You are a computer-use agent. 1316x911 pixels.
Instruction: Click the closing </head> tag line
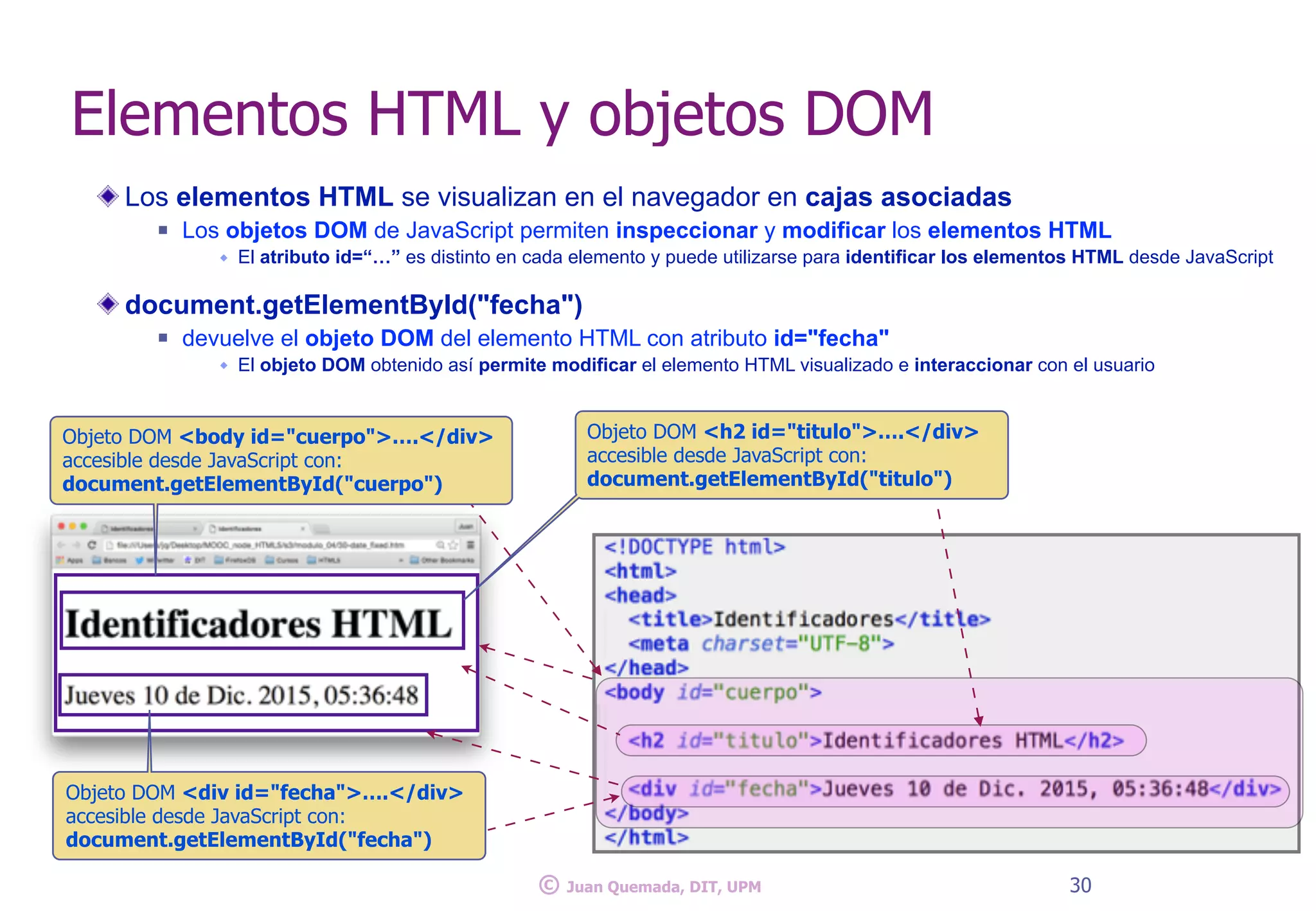point(646,668)
